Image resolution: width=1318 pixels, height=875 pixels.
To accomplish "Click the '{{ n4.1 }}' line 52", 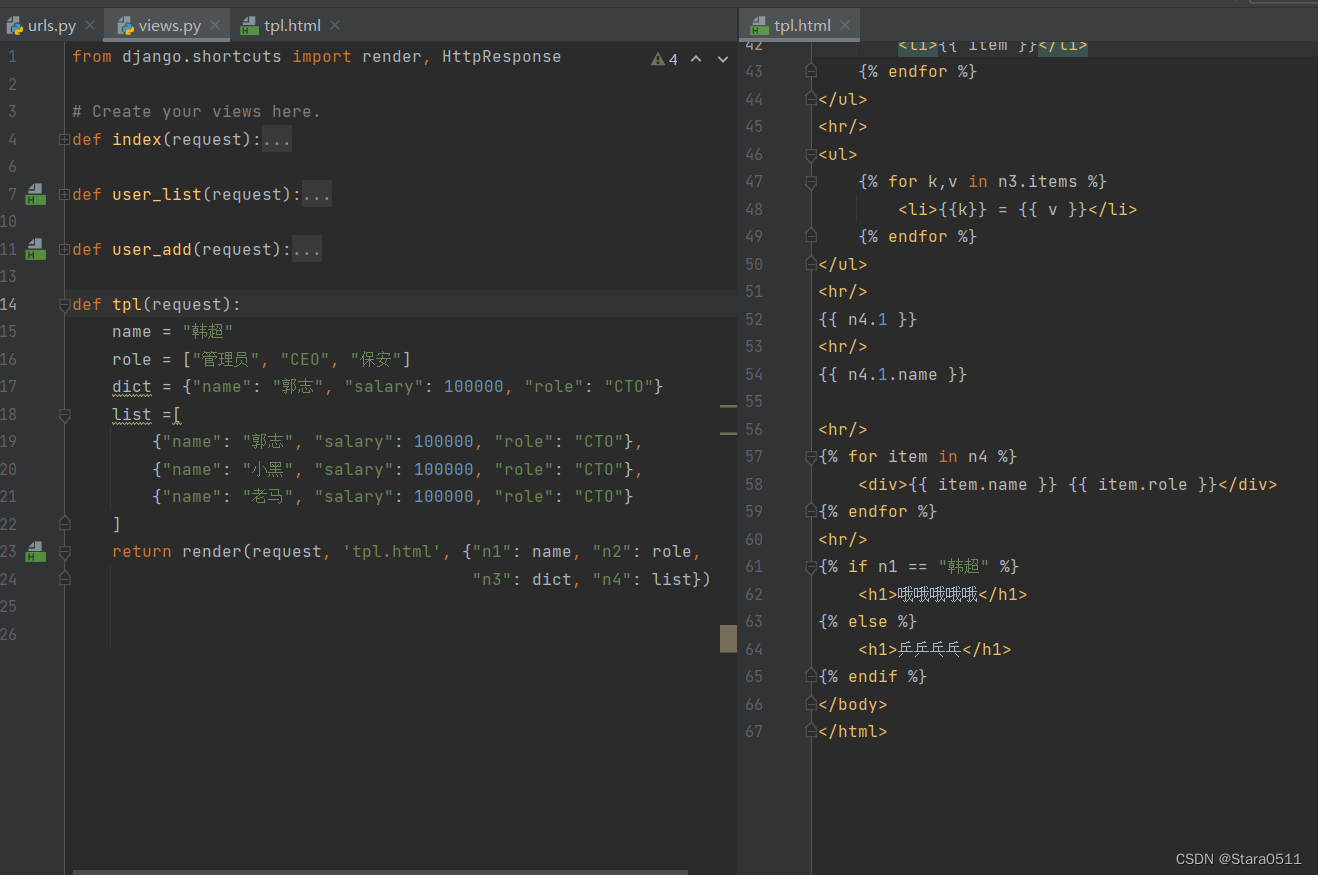I will 867,319.
